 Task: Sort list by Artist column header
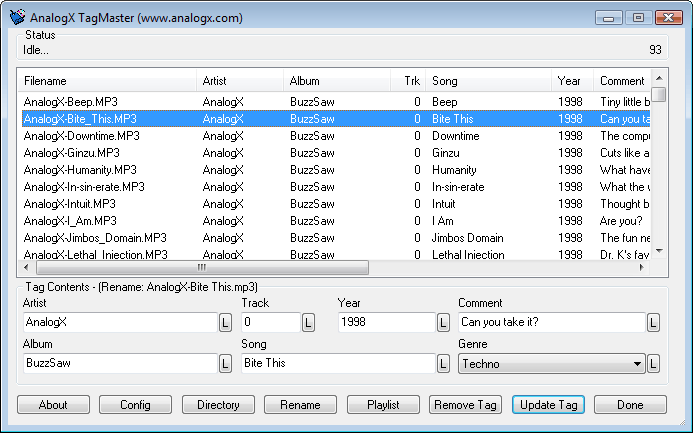pos(240,81)
